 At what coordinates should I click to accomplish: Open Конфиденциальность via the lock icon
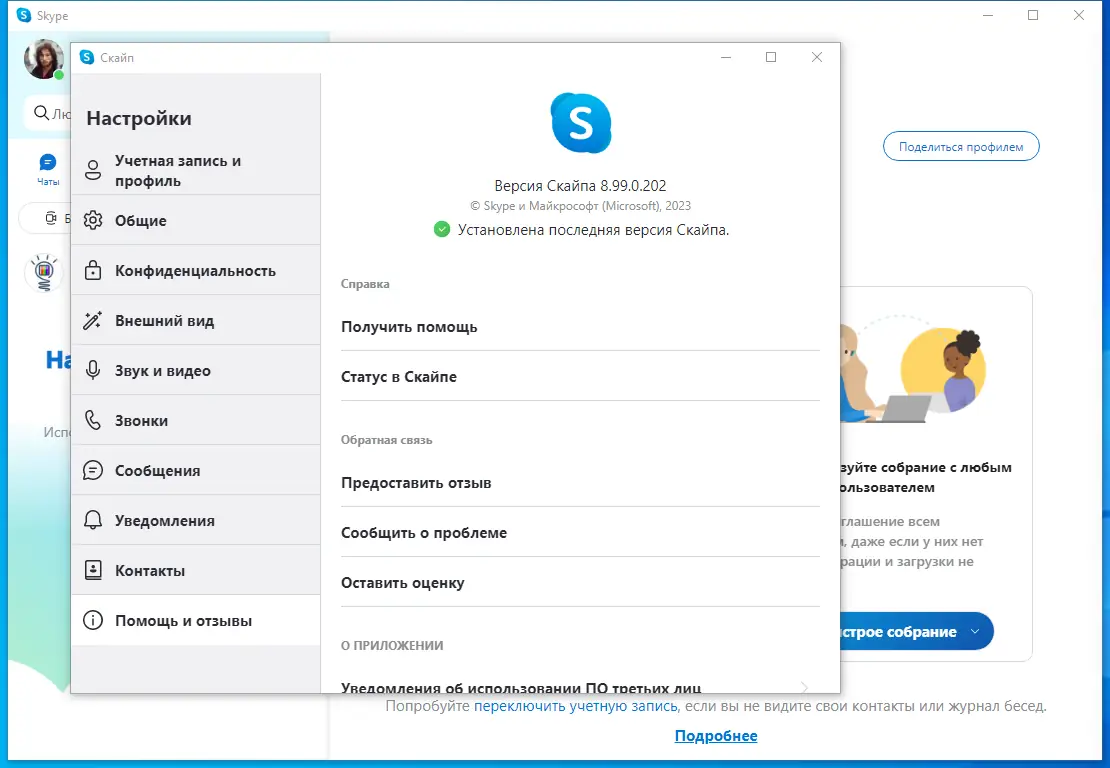[94, 270]
